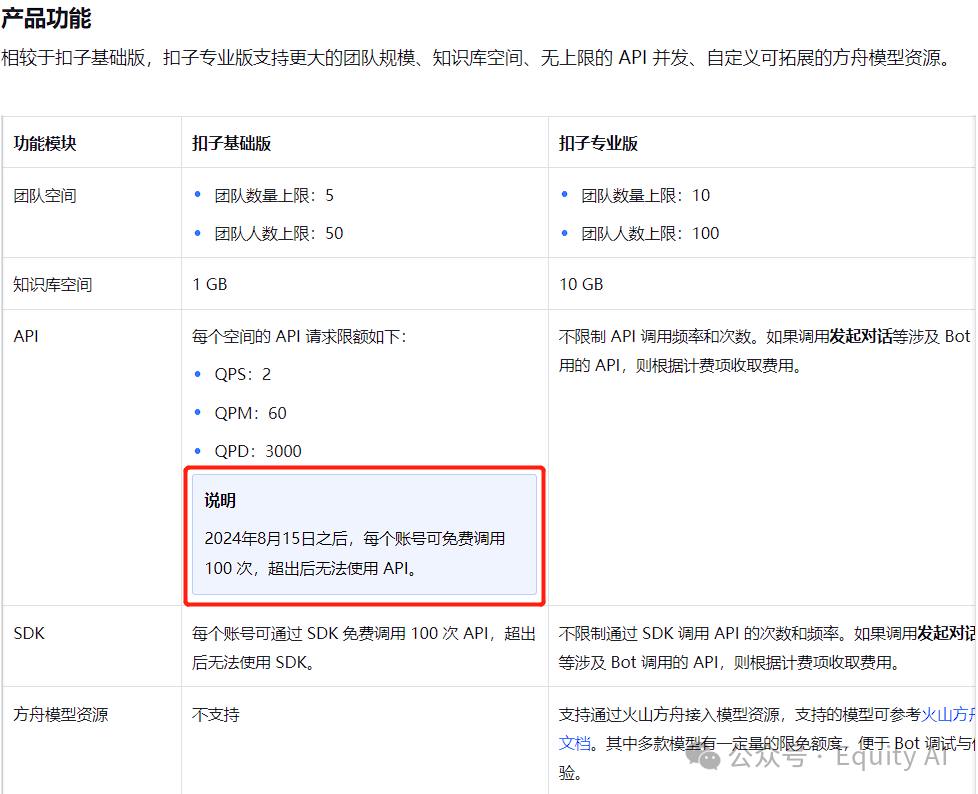Click the text 每个空间的 API 请求限额如下
The width and height of the screenshot is (978, 794).
pos(299,337)
